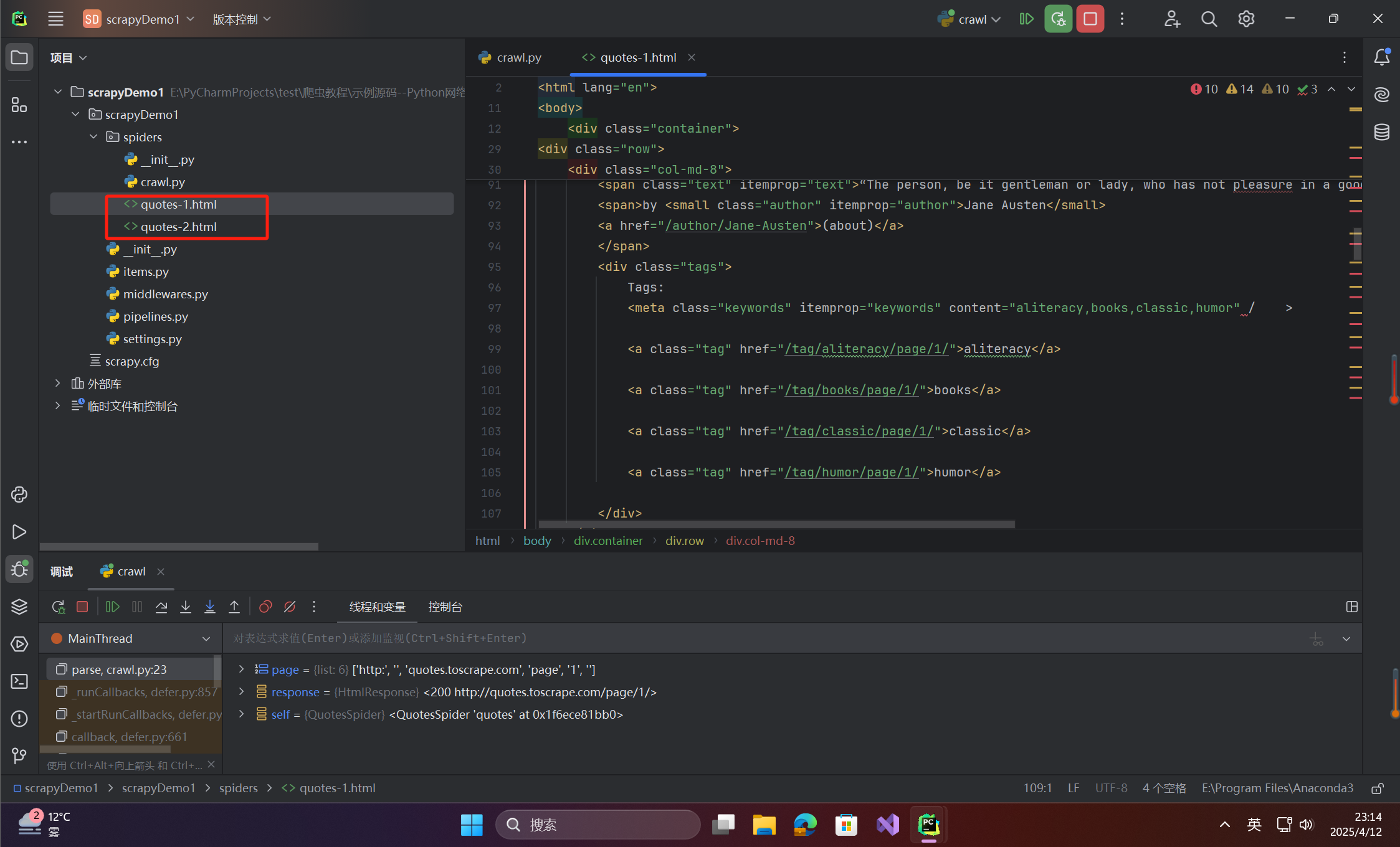Viewport: 1400px width, 847px height.
Task: Switch to the 控制台 debug tab
Action: click(445, 607)
